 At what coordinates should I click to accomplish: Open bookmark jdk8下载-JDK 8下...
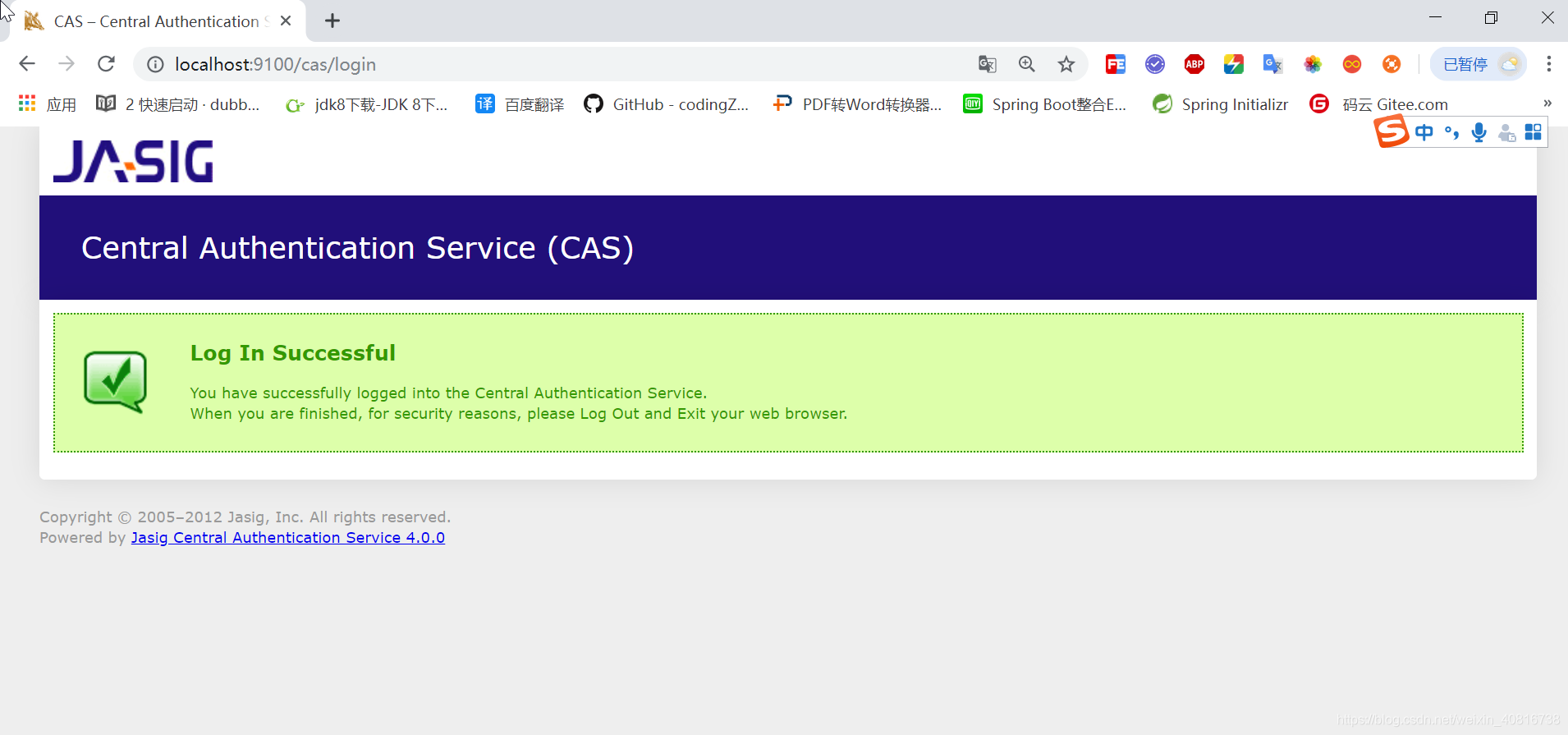coord(367,104)
